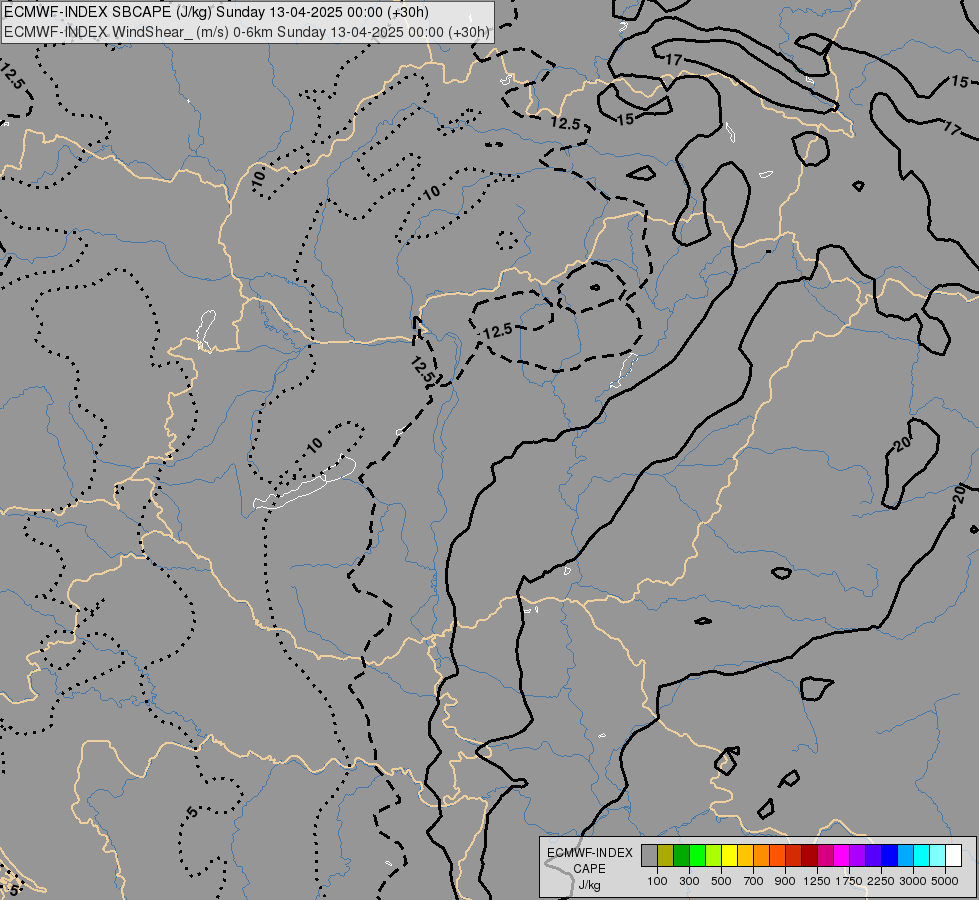Pick the magenta legend swatch
979x900 pixels.
(x=842, y=855)
